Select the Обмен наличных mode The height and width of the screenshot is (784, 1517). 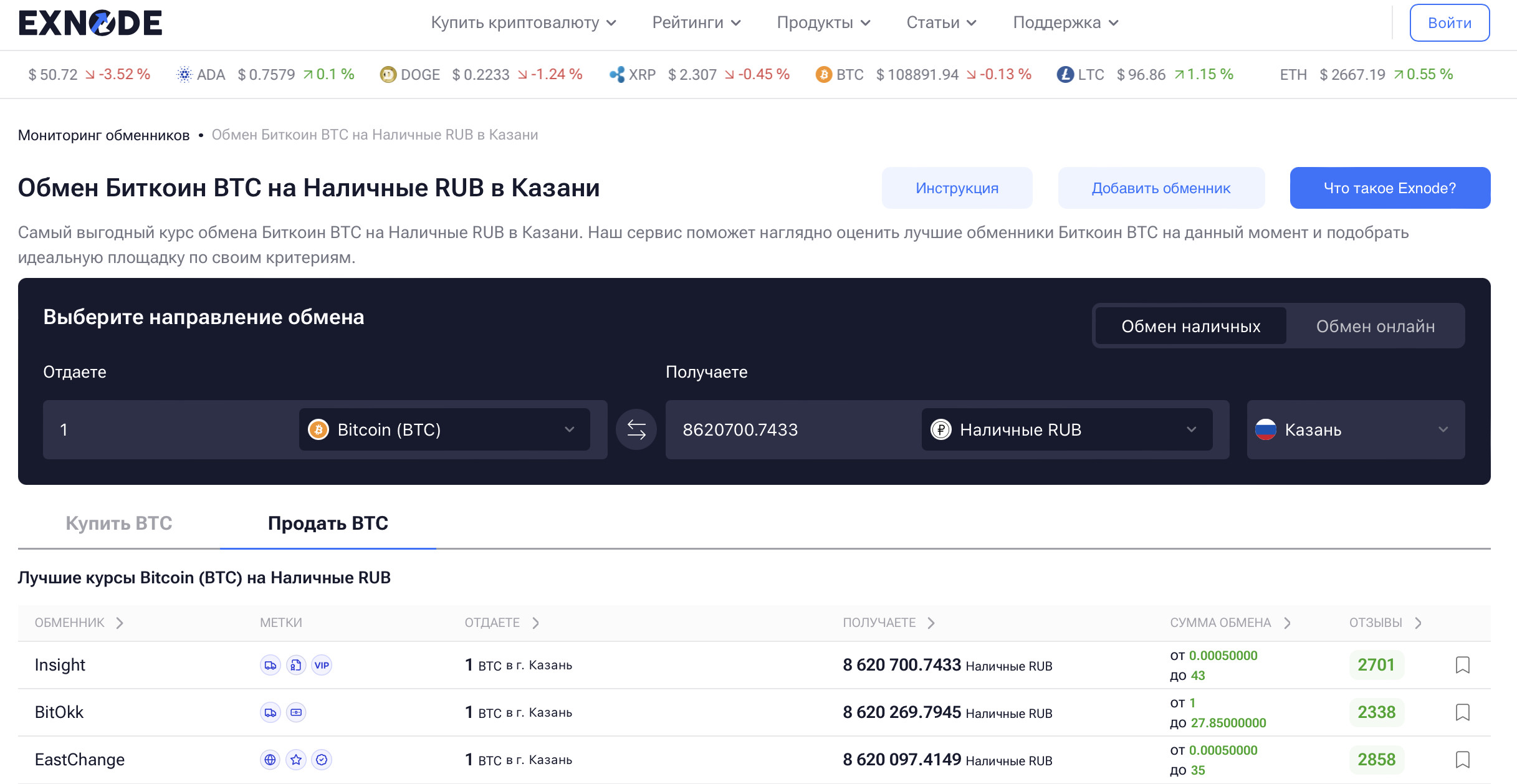[1190, 326]
